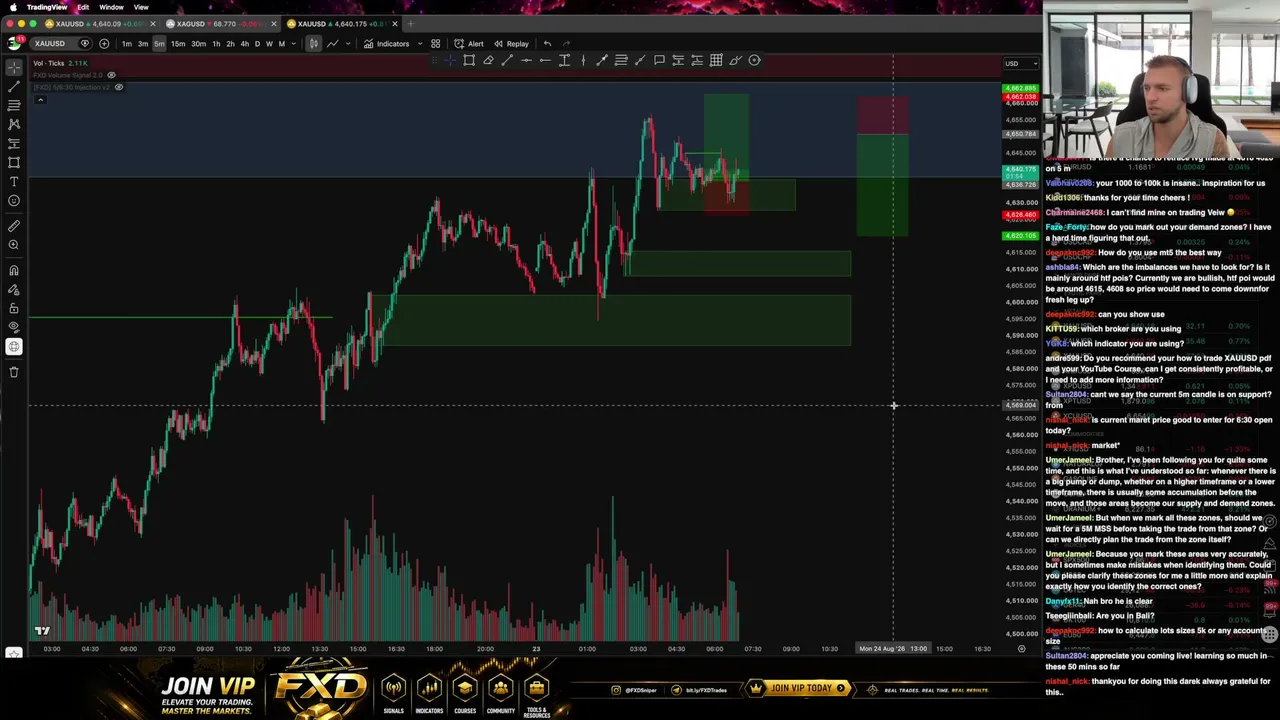This screenshot has width=1280, height=720.
Task: Select the table tool in floating toolbar
Action: [x=716, y=61]
